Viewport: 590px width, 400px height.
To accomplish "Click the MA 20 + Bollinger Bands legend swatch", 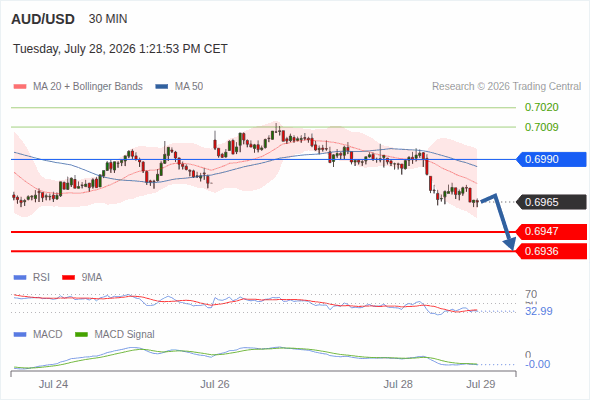I will pyautogui.click(x=20, y=87).
